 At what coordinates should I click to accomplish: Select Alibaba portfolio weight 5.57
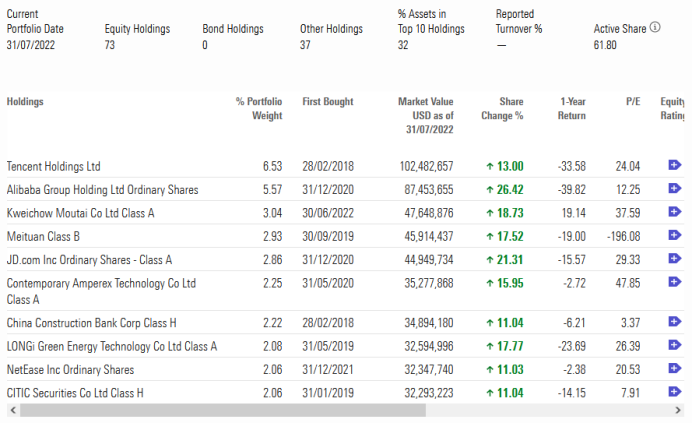tap(272, 190)
